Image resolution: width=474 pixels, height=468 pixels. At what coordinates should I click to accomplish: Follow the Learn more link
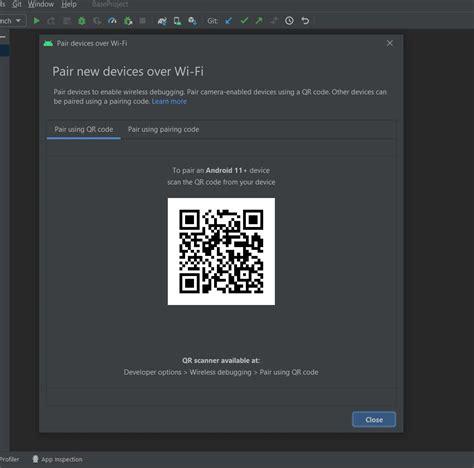169,101
